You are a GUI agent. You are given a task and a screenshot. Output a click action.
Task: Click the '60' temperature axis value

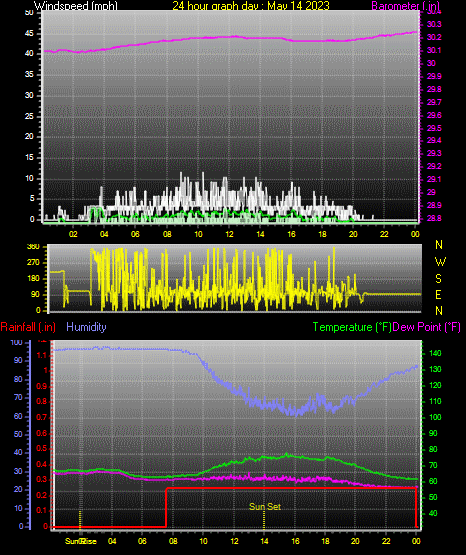click(x=433, y=481)
